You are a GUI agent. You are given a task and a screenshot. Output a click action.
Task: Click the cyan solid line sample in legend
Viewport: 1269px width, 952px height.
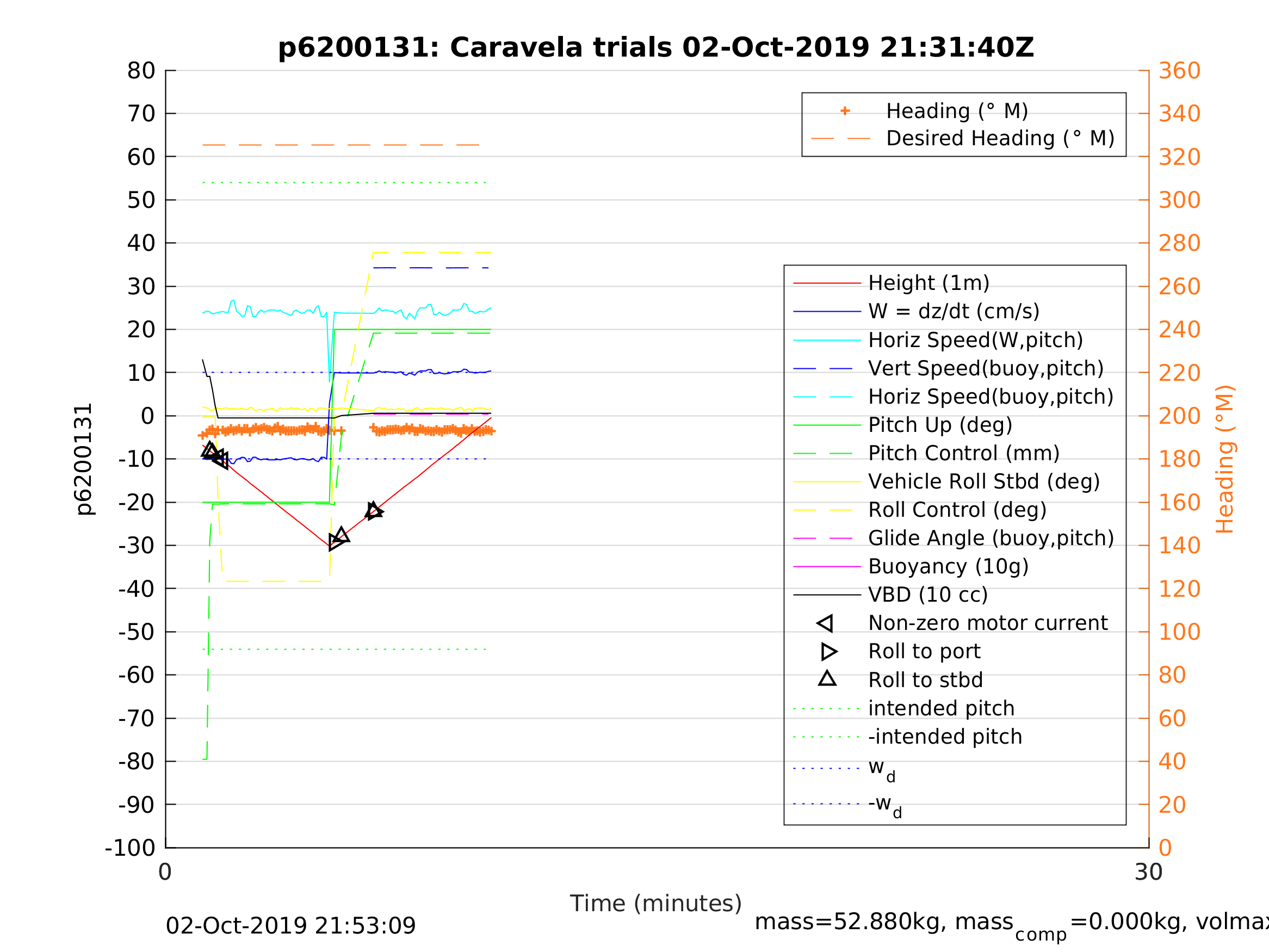(x=827, y=341)
